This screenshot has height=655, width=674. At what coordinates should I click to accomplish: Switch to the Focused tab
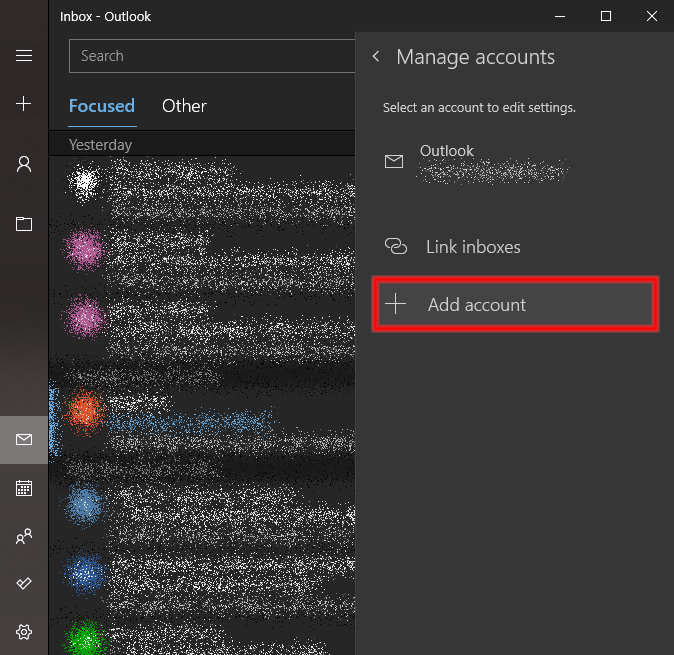(102, 106)
